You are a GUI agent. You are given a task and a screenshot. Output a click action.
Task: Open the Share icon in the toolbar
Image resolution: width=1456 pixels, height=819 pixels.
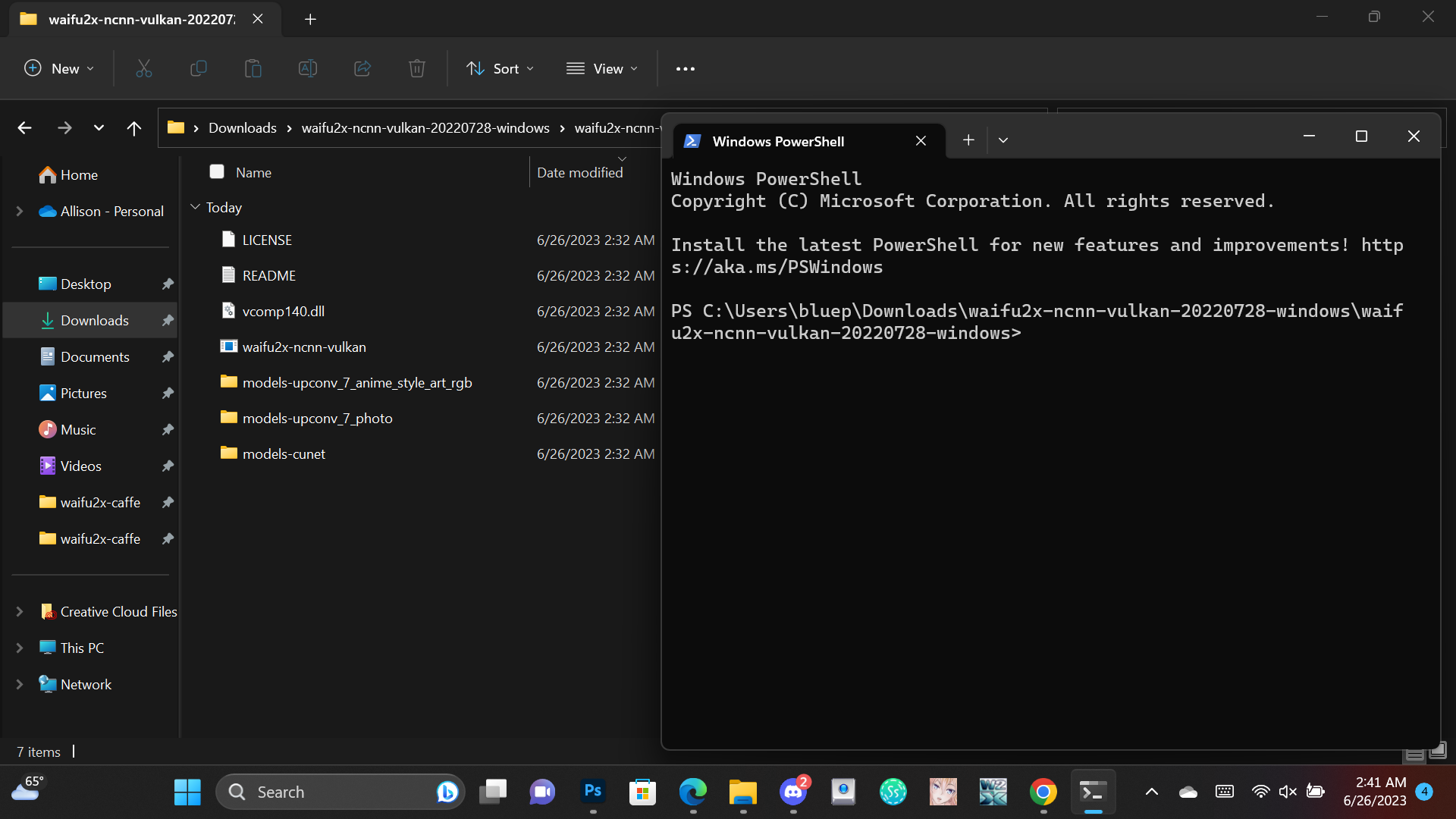pyautogui.click(x=362, y=68)
